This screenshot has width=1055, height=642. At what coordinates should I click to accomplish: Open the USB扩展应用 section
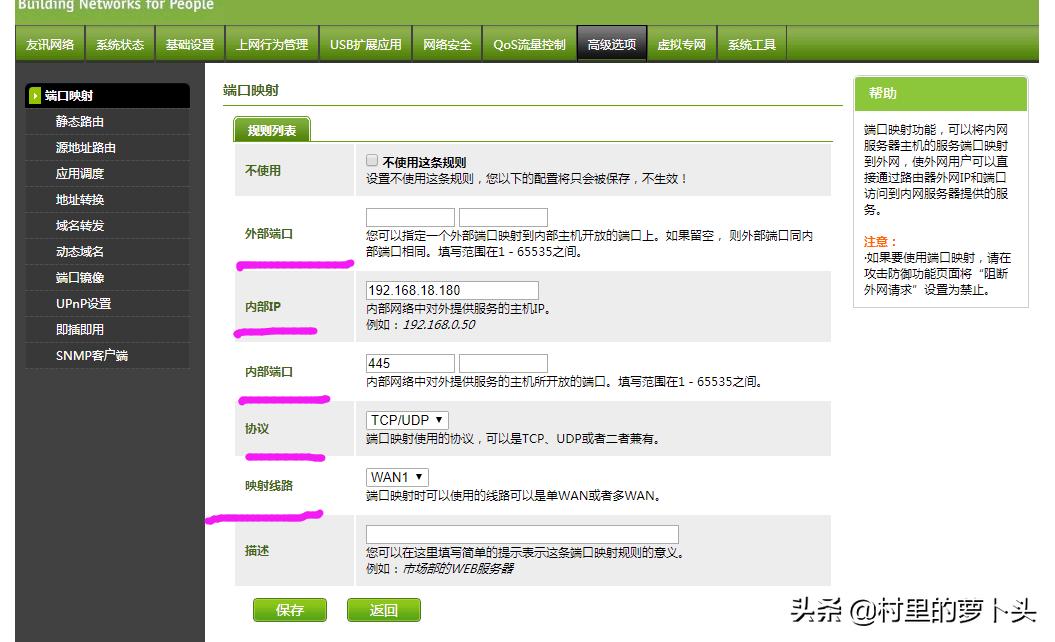365,43
